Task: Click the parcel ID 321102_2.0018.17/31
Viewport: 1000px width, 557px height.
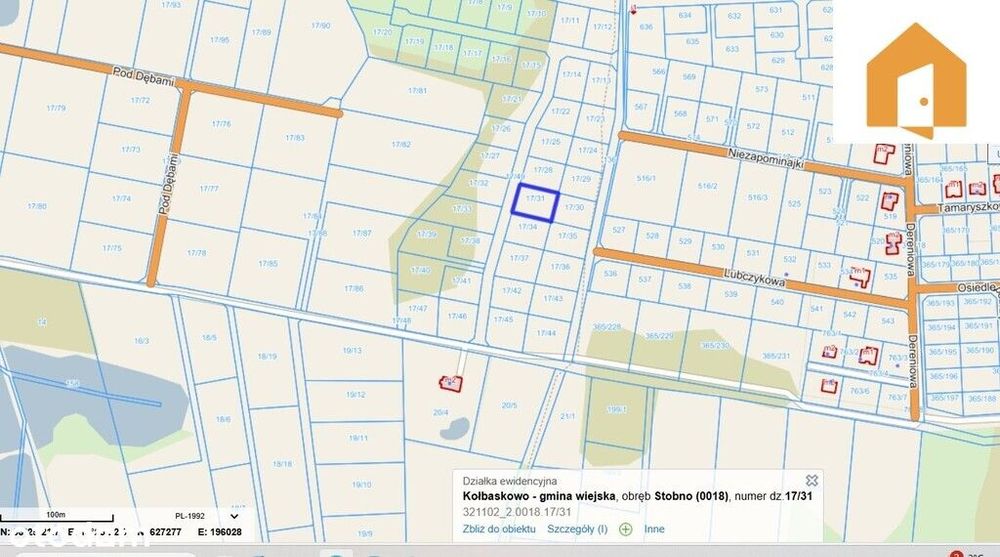Action: pos(517,512)
